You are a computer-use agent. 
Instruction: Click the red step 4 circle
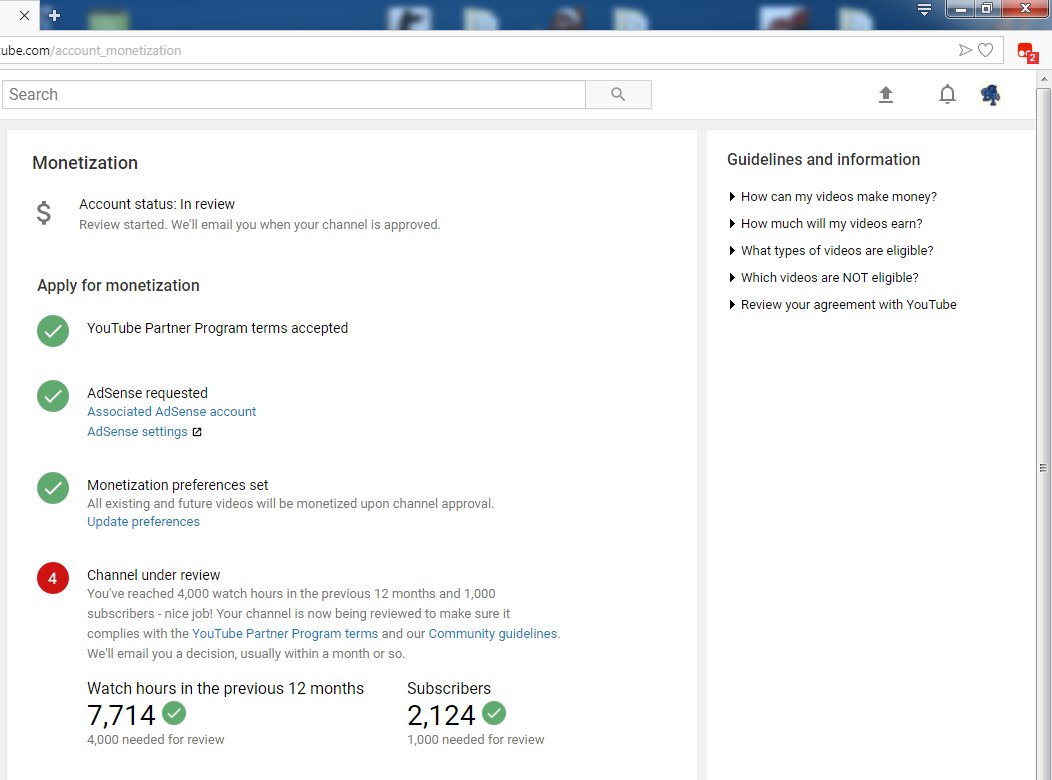point(53,578)
